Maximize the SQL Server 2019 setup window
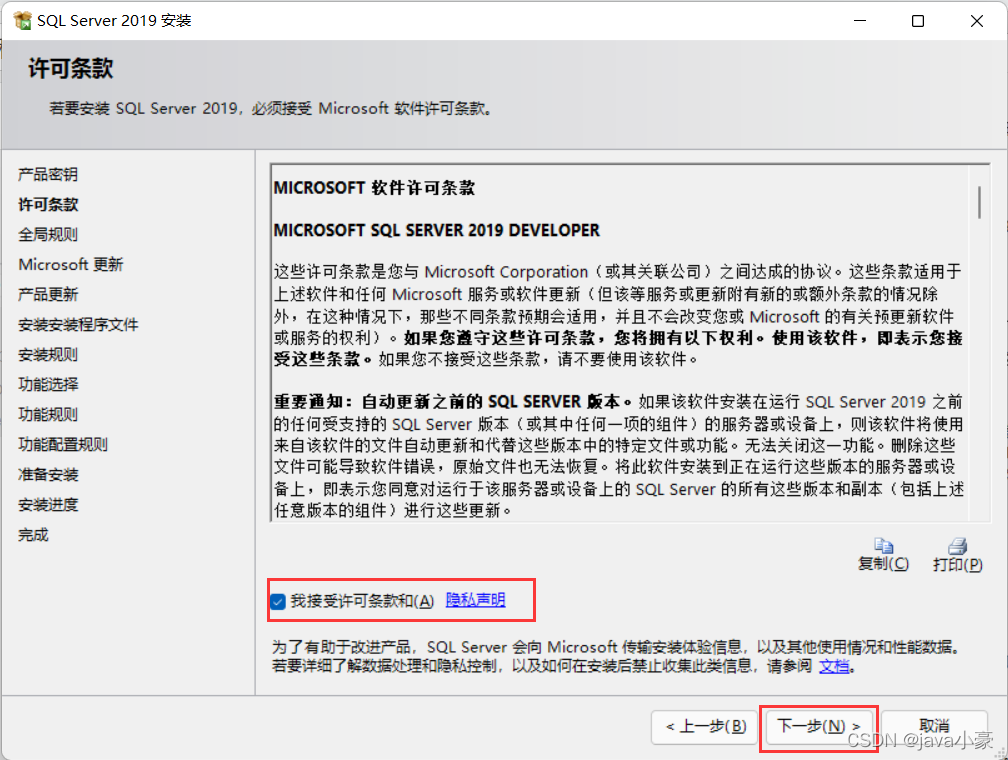This screenshot has width=1008, height=760. 918,21
